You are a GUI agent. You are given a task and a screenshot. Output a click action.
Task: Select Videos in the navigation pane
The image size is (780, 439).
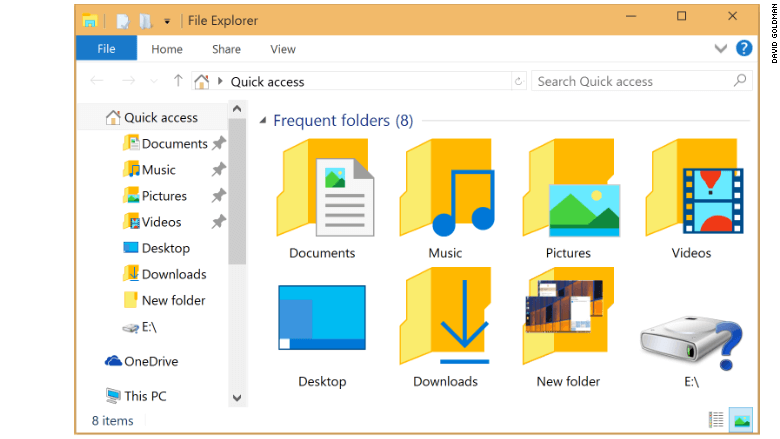(x=152, y=222)
